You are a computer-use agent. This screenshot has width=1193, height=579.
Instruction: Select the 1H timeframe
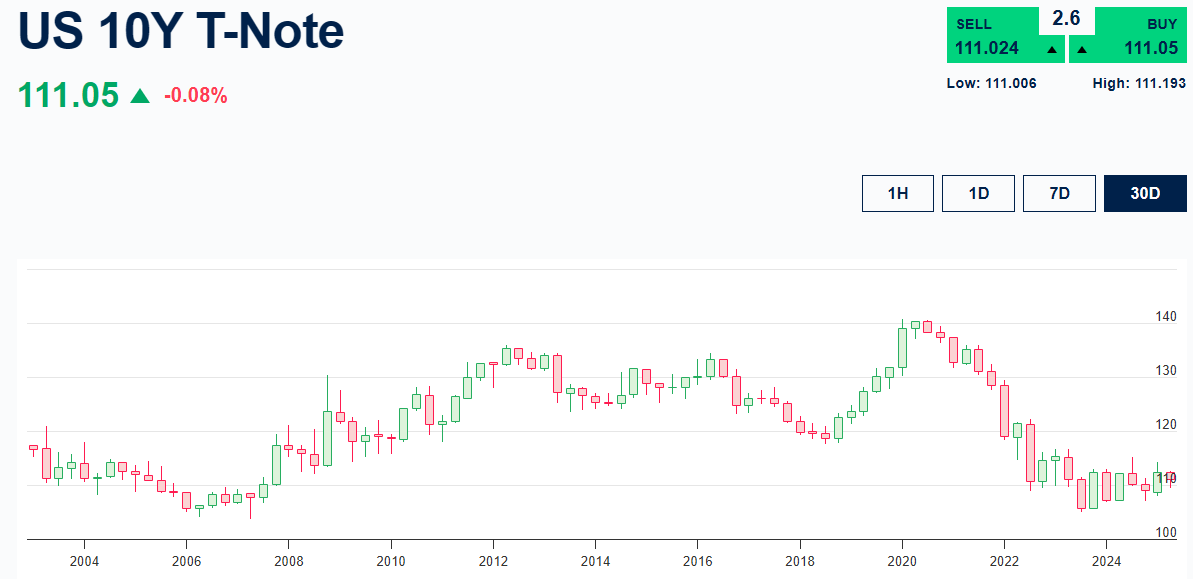click(x=897, y=193)
